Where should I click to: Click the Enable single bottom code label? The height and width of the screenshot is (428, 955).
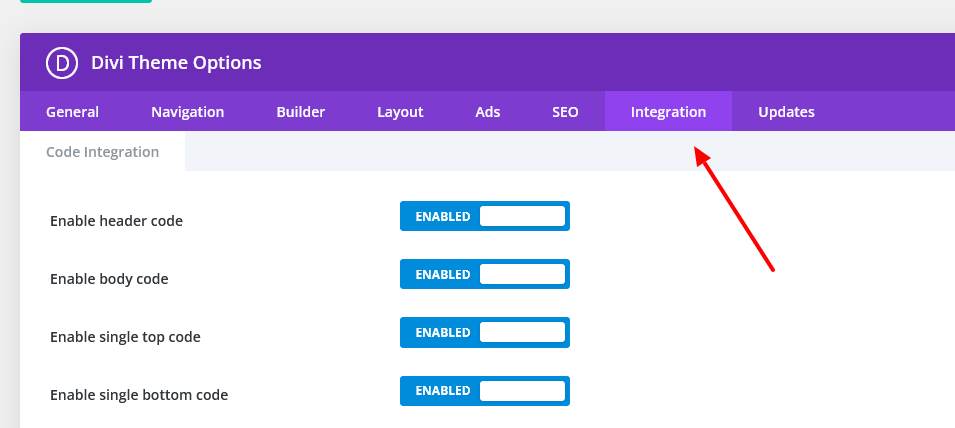click(x=139, y=395)
